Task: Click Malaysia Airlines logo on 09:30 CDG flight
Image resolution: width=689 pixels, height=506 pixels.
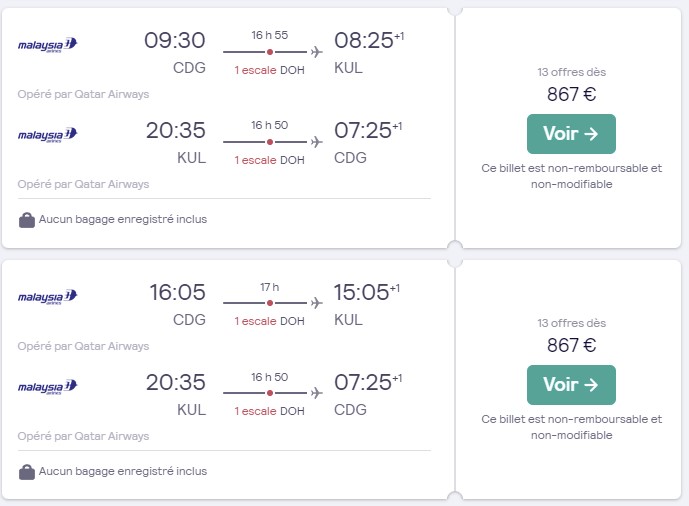Action: (x=47, y=45)
